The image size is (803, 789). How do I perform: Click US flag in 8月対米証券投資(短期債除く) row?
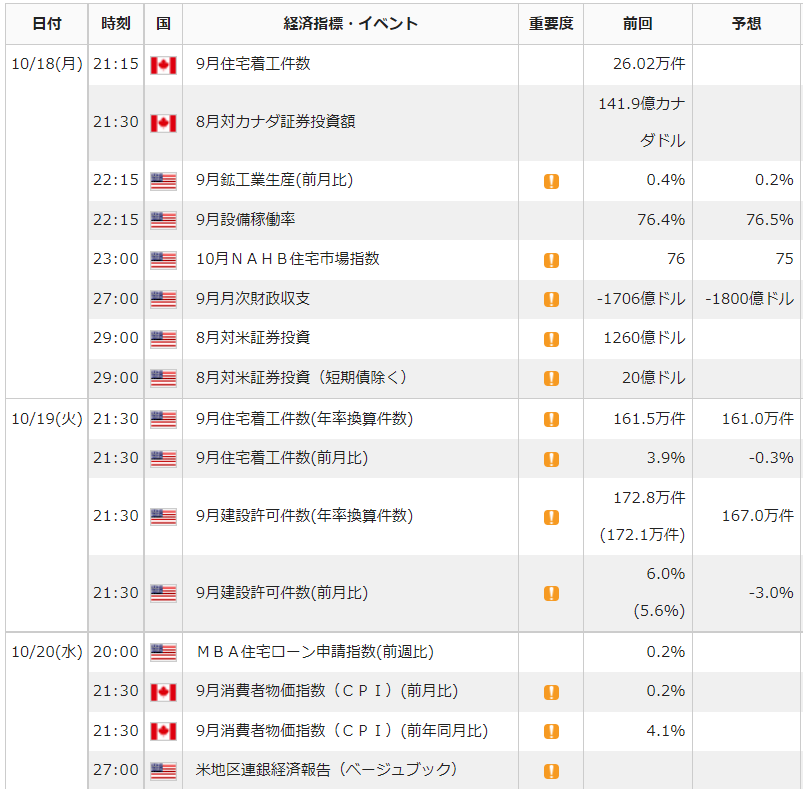click(163, 378)
